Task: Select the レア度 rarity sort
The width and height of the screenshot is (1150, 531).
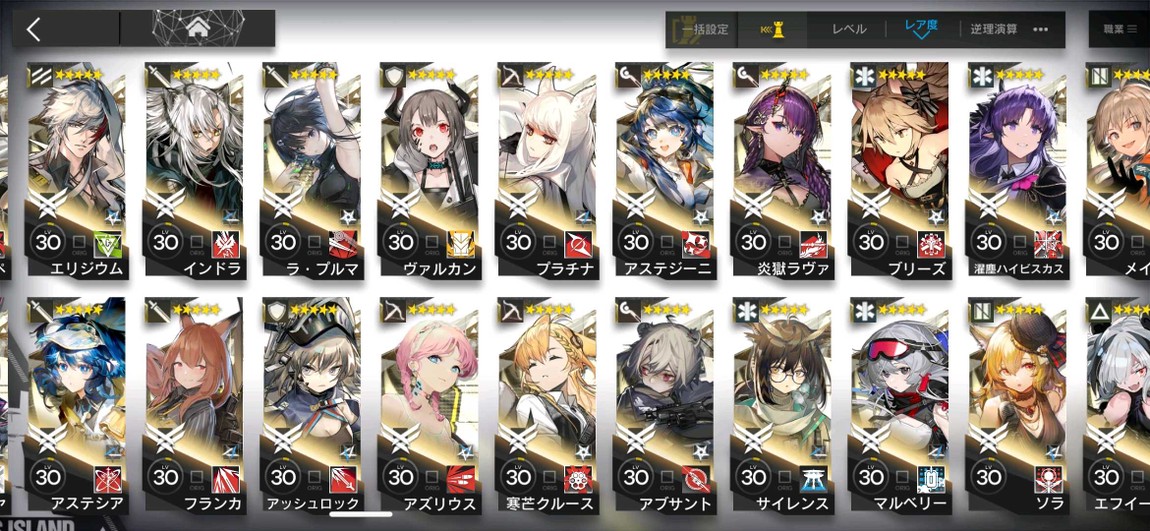Action: [921, 25]
